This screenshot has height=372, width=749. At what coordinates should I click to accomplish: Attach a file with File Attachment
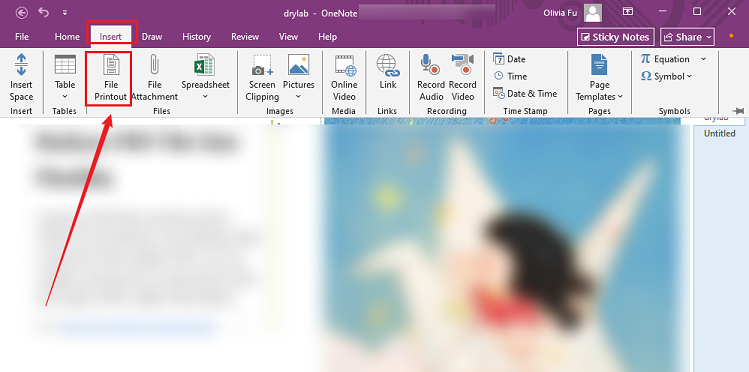pyautogui.click(x=154, y=78)
